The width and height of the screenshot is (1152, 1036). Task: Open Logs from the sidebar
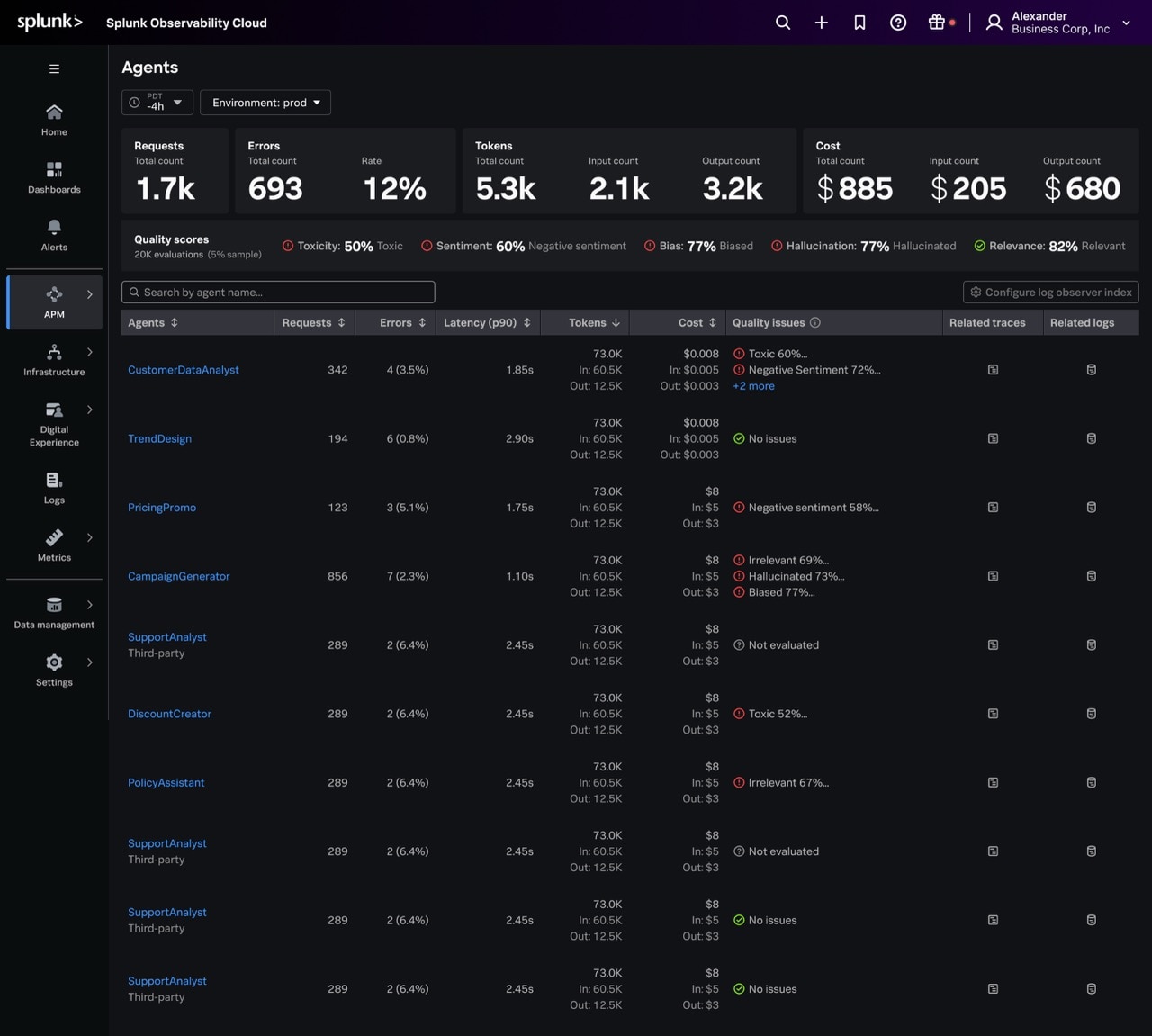[x=54, y=488]
